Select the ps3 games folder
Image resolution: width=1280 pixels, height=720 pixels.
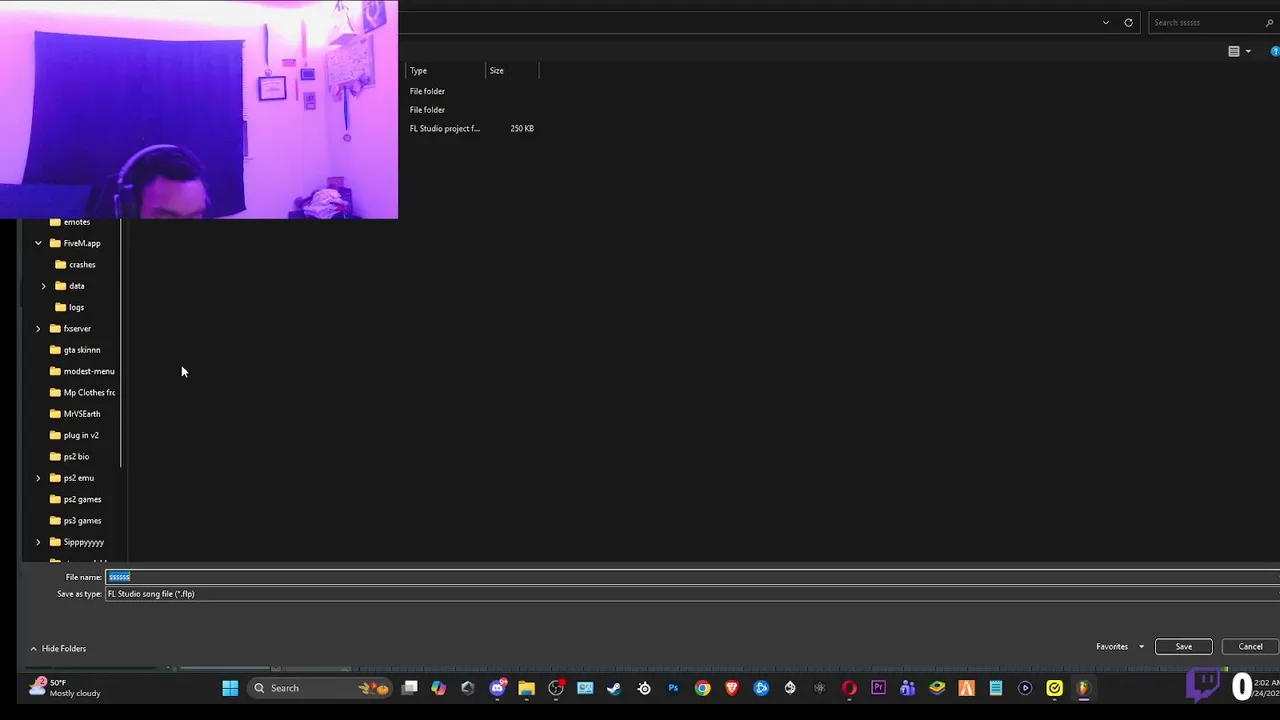tap(76, 521)
